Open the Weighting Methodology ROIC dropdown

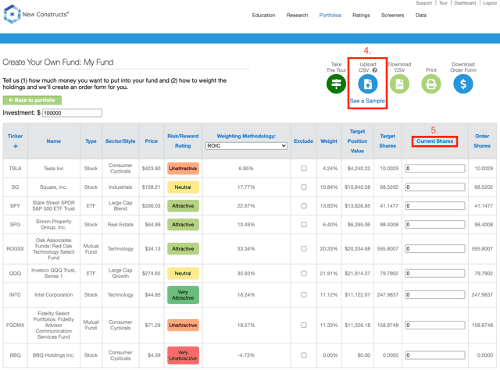(246, 146)
